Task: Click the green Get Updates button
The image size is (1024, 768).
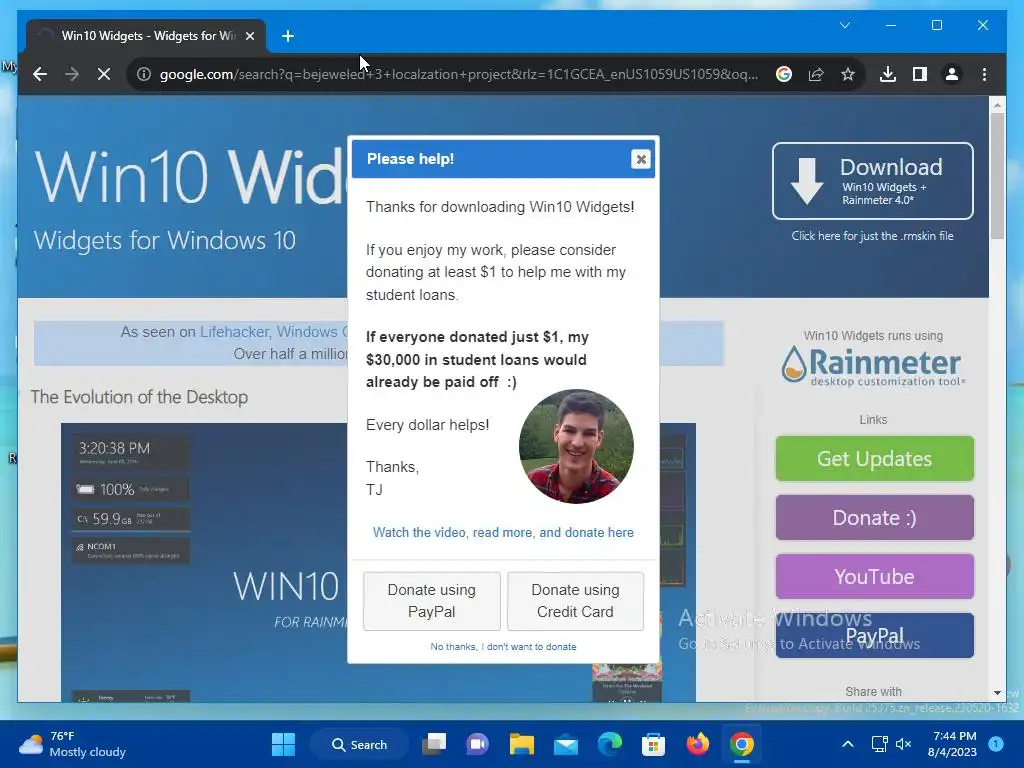Action: (x=874, y=458)
